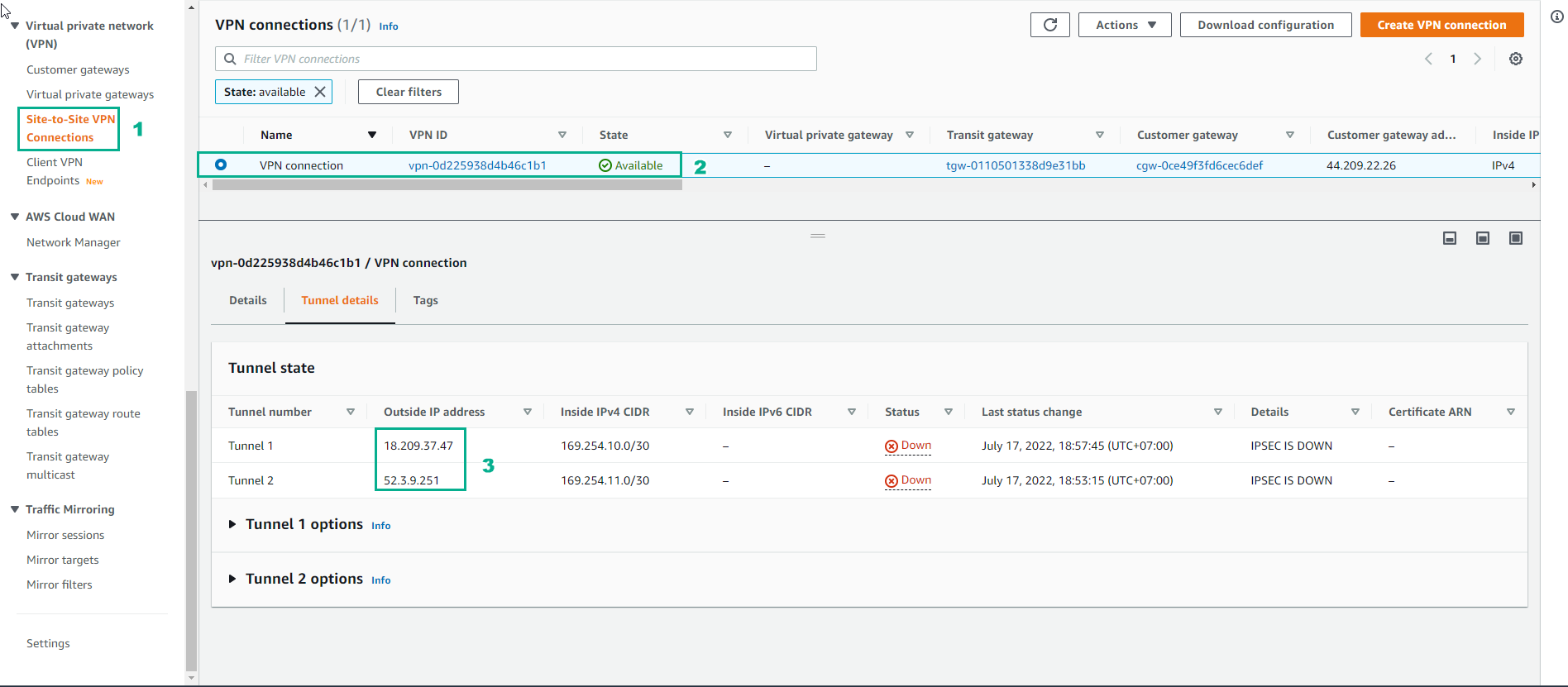Sort by Certificate ARN column arrow
1568x687 pixels.
[x=1511, y=412]
